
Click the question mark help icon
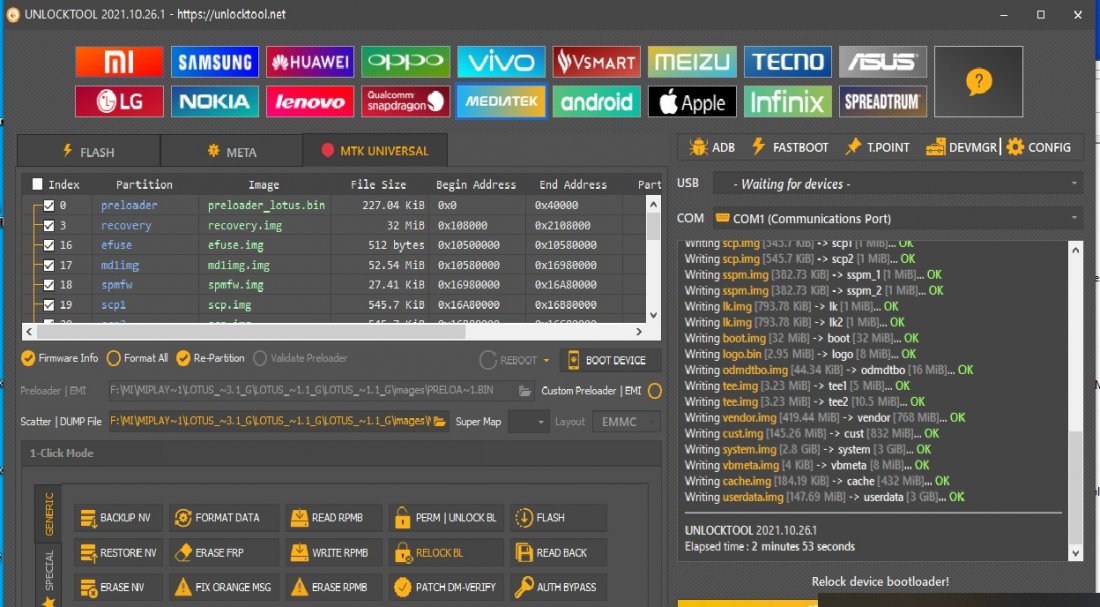click(x=979, y=81)
